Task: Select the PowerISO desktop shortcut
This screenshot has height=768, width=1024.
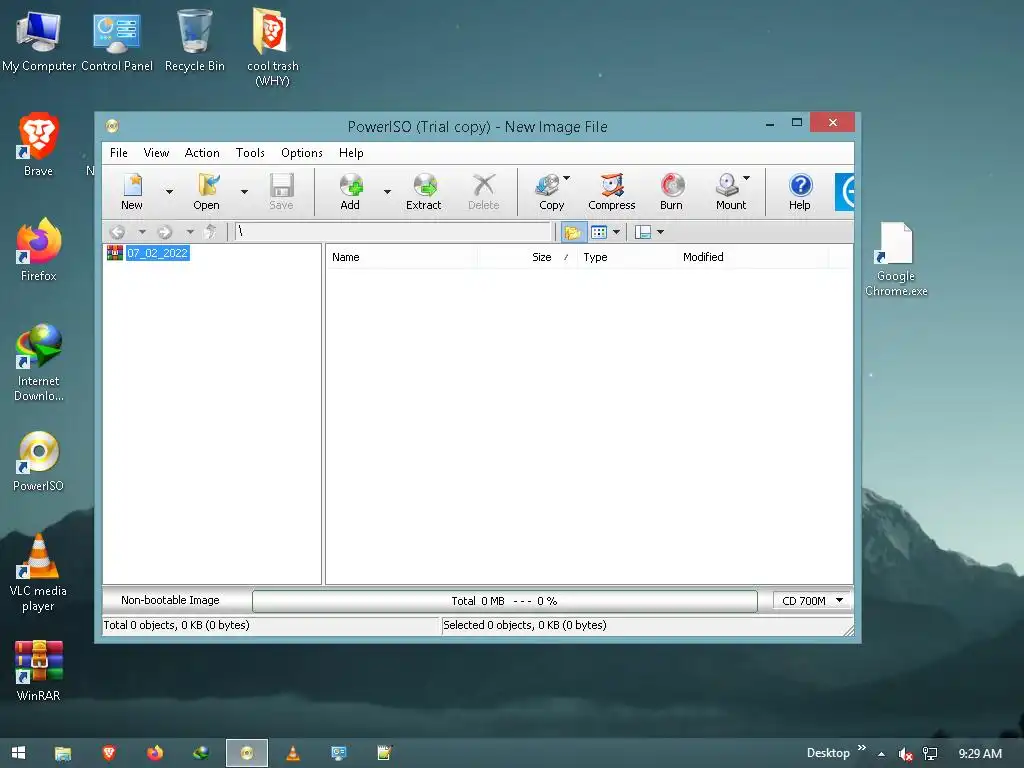Action: [x=39, y=461]
